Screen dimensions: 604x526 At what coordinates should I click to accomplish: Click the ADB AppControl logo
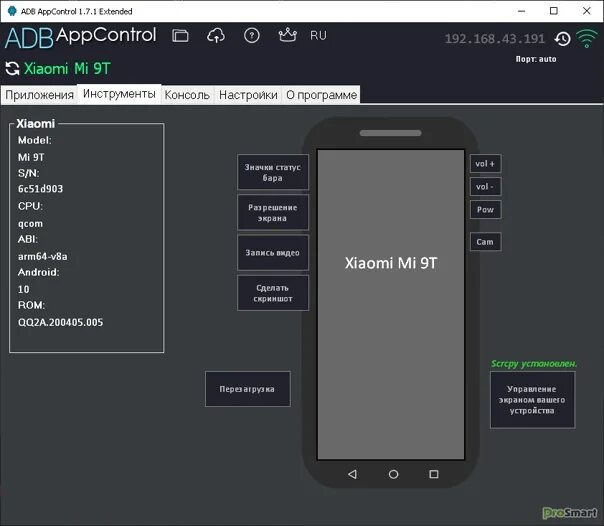pos(81,37)
